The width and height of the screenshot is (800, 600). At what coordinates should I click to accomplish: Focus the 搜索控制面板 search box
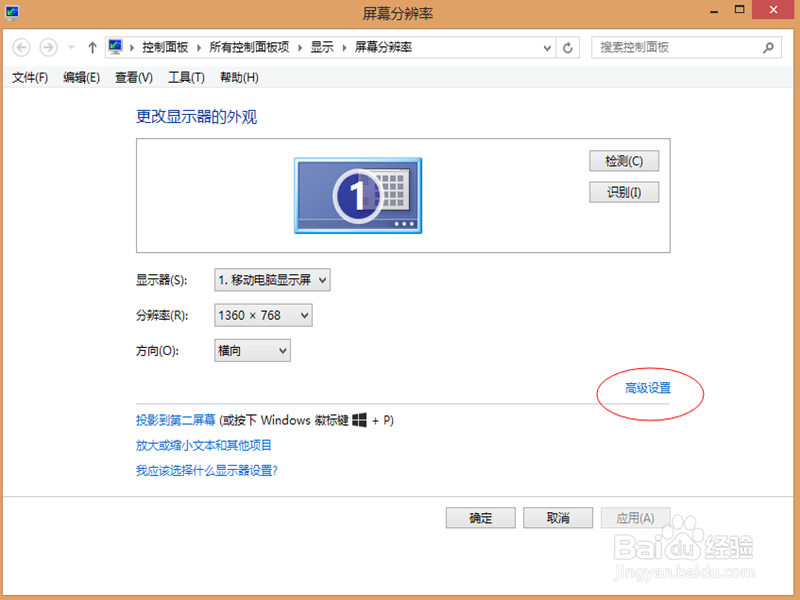click(x=686, y=47)
